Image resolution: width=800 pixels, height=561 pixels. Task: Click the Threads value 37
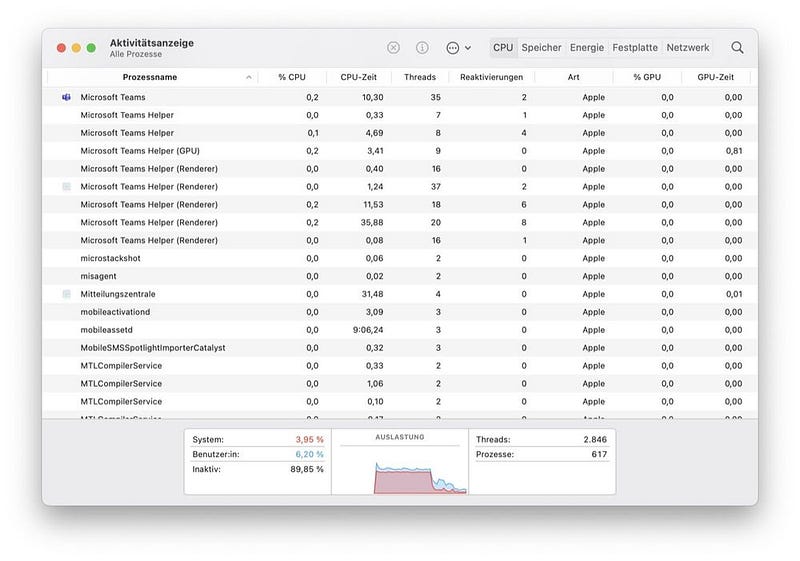(x=436, y=187)
